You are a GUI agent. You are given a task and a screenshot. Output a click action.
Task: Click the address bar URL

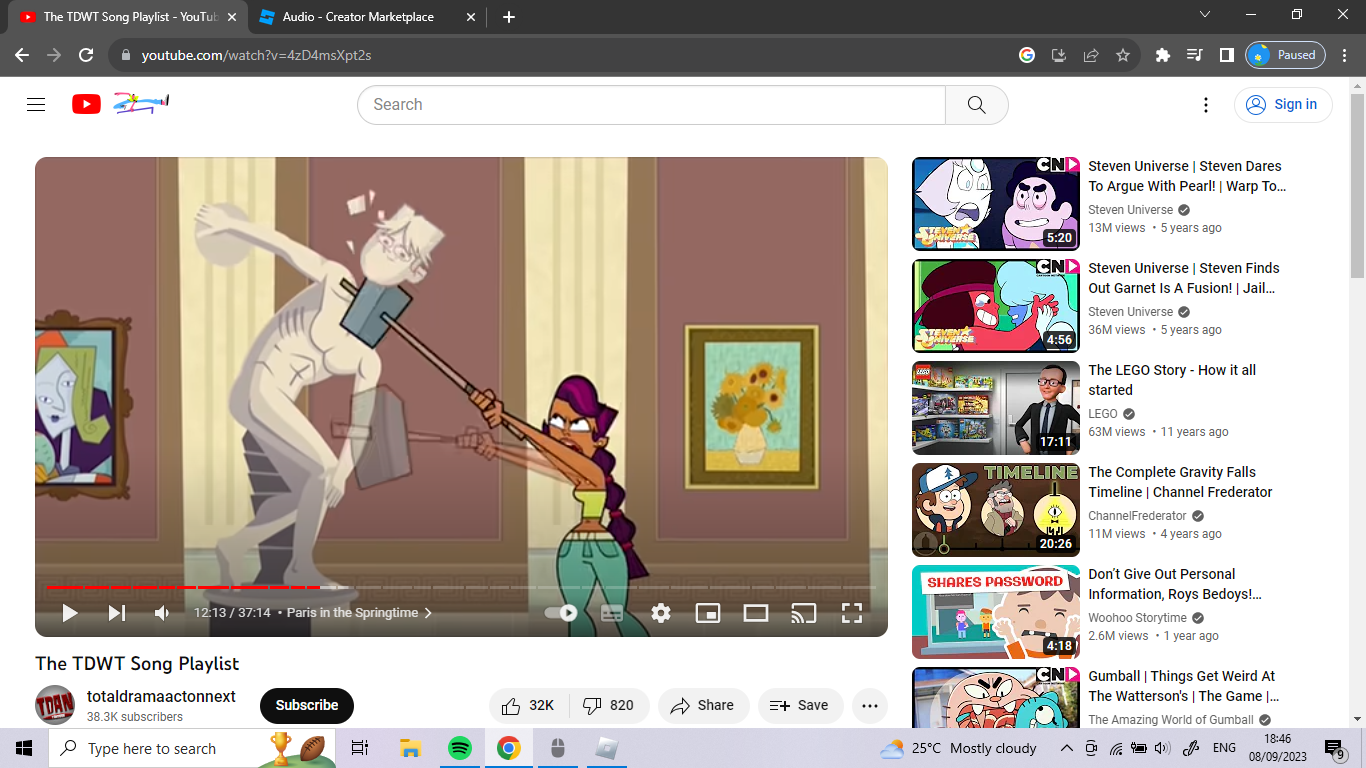point(257,55)
